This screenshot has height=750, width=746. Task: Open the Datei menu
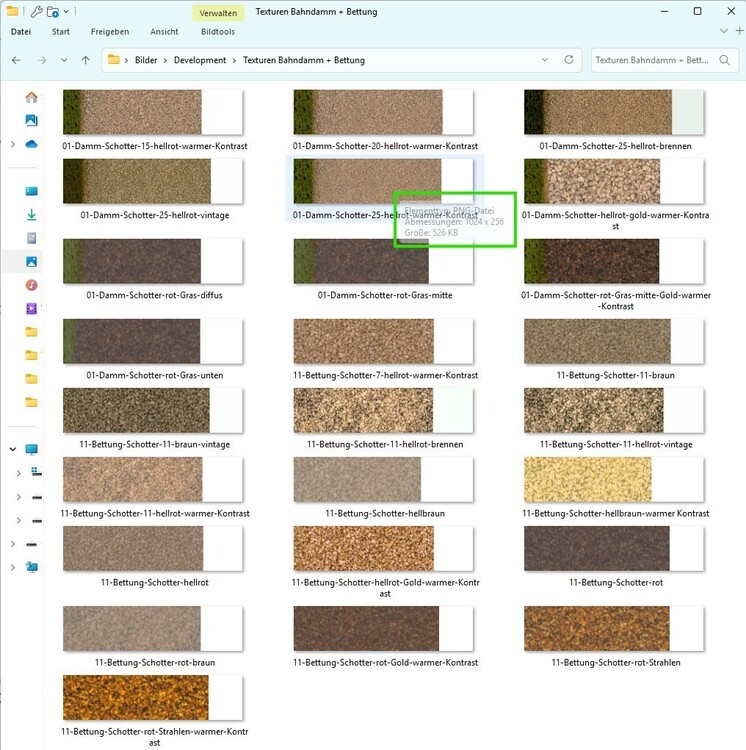[21, 32]
